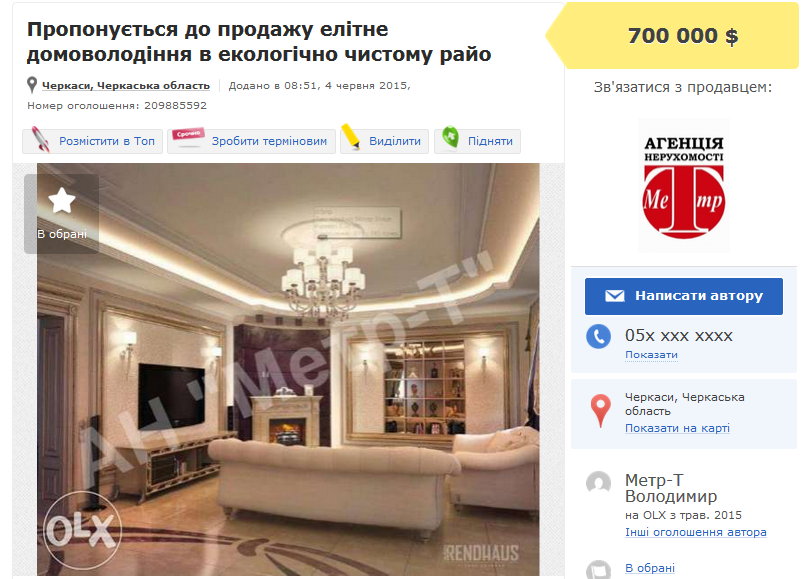Toggle the star favorite on the photo
Viewport: 804px width, 579px height.
pos(62,201)
